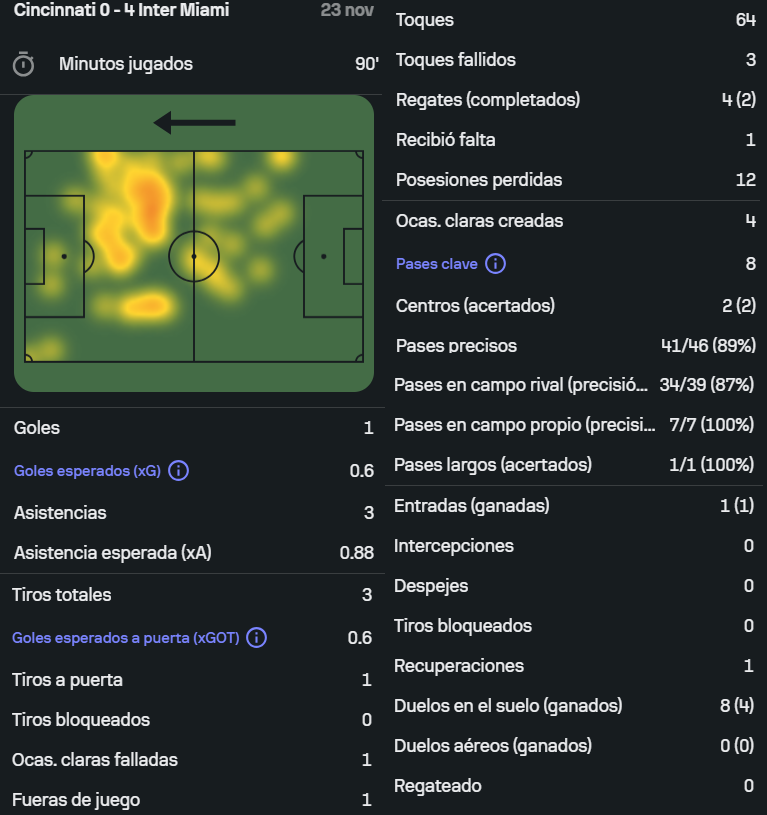Click the Minutos jugados label
Screen dimensions: 767x815
click(x=126, y=64)
